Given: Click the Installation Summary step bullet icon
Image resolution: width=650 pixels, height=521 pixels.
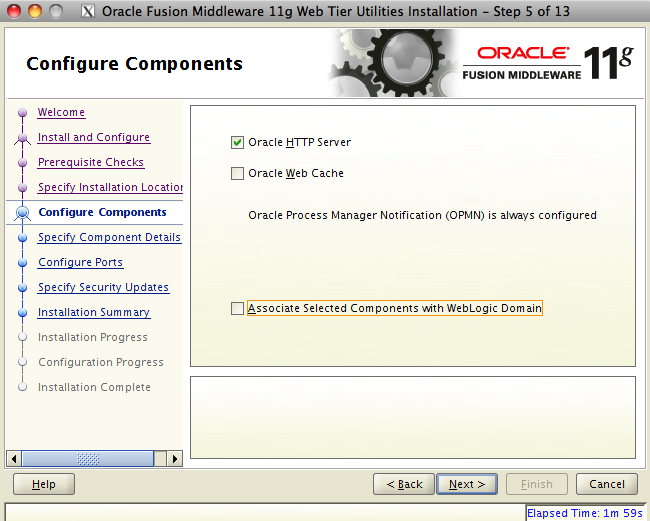Looking at the screenshot, I should [x=22, y=313].
